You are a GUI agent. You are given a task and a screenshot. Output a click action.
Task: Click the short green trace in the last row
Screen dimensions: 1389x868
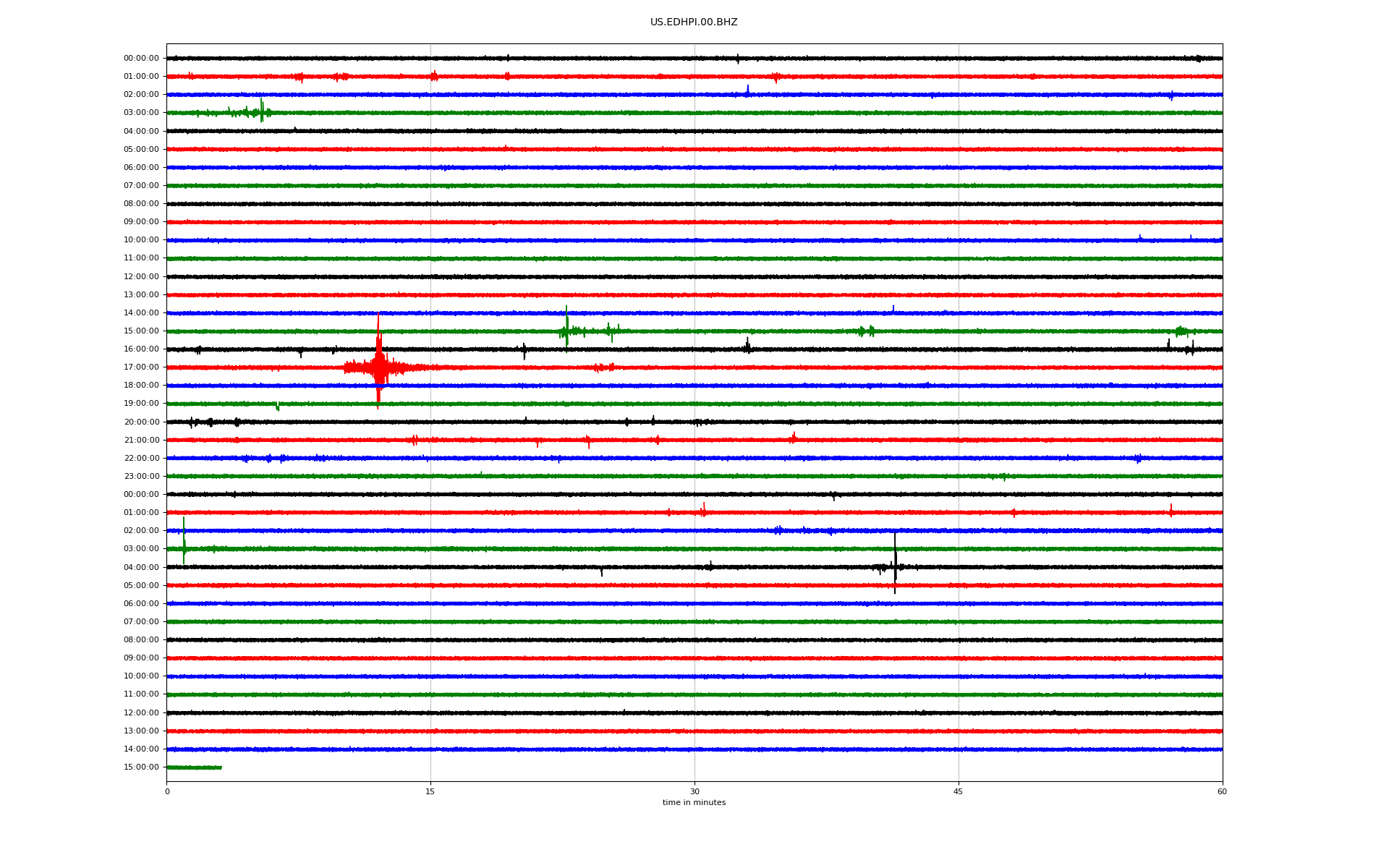(194, 767)
